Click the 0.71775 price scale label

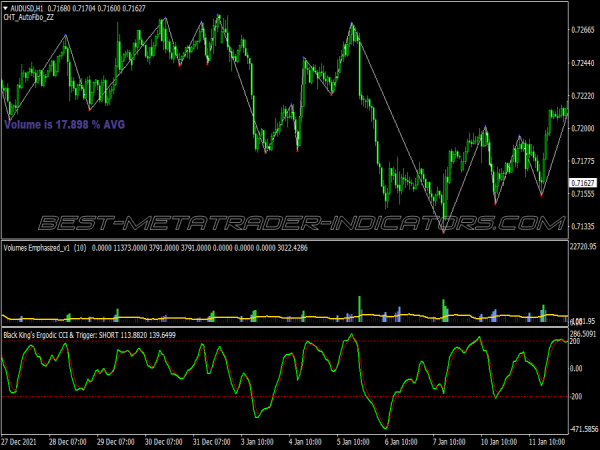(583, 161)
